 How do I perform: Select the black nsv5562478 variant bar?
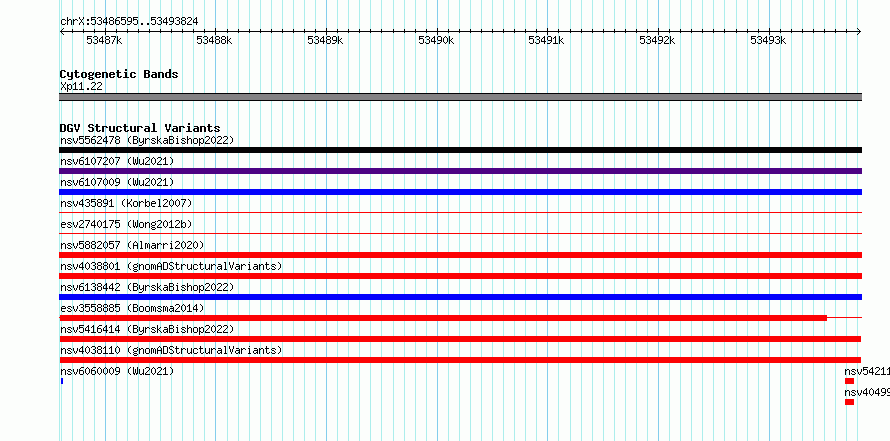(460, 150)
